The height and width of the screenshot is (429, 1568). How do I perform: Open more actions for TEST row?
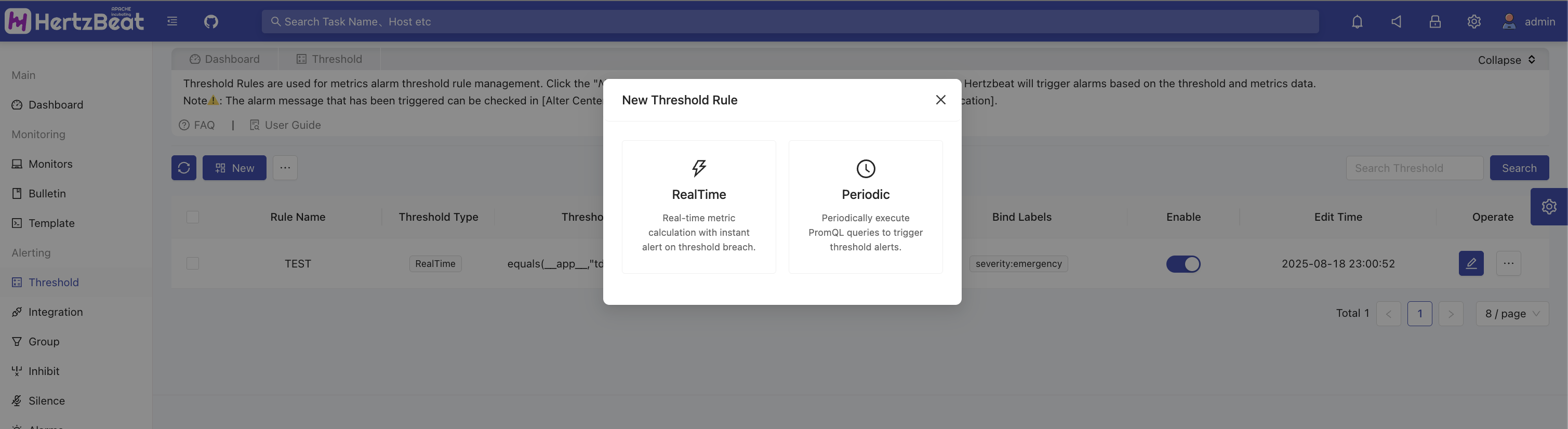[1508, 263]
